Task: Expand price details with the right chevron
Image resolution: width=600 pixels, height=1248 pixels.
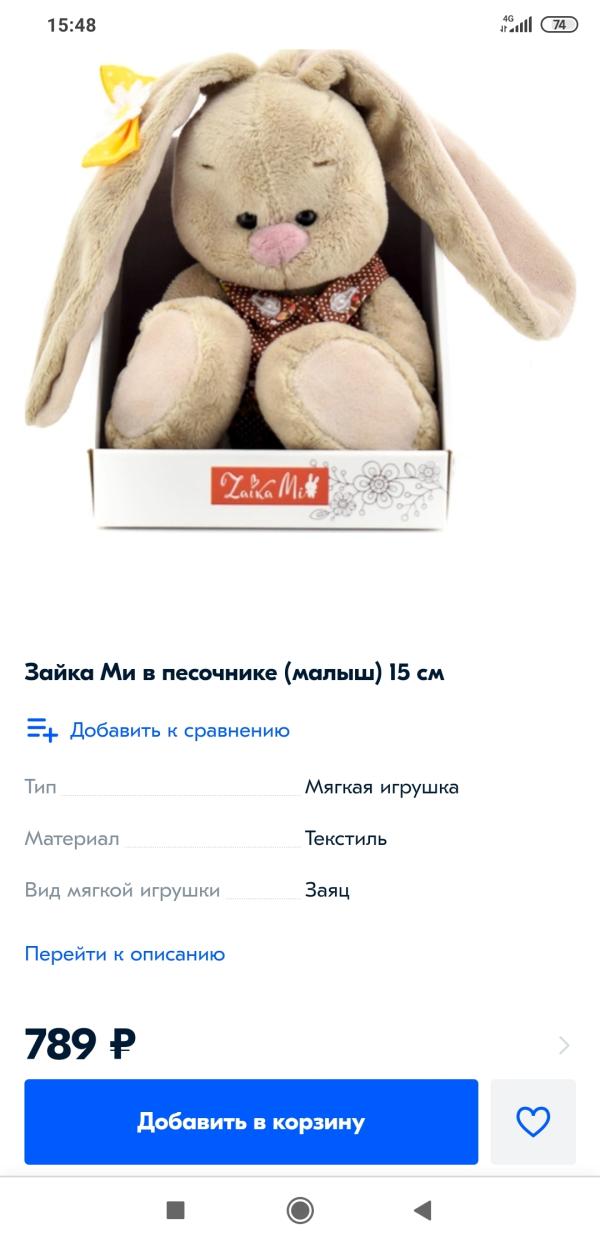Action: [x=564, y=1046]
